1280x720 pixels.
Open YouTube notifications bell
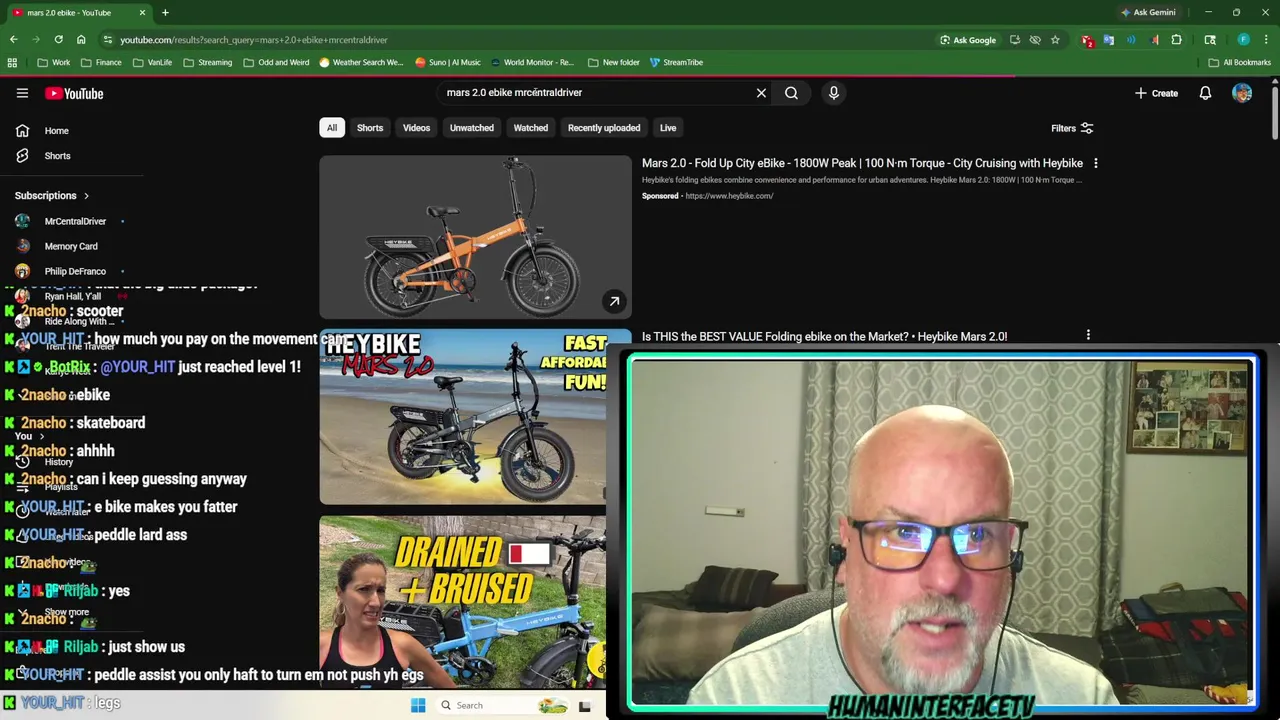(x=1205, y=93)
